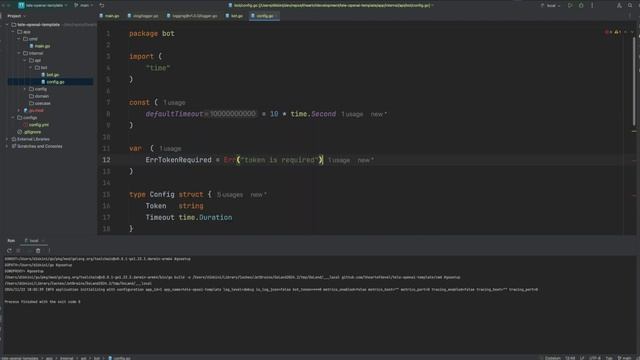Click the icon left of the search magnifier
Image resolution: width=640 pixels, height=360 pixels.
pos(619,6)
